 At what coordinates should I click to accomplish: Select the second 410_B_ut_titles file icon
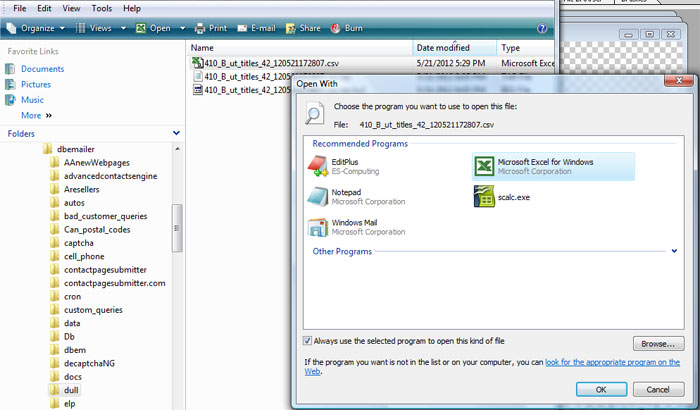[x=198, y=76]
